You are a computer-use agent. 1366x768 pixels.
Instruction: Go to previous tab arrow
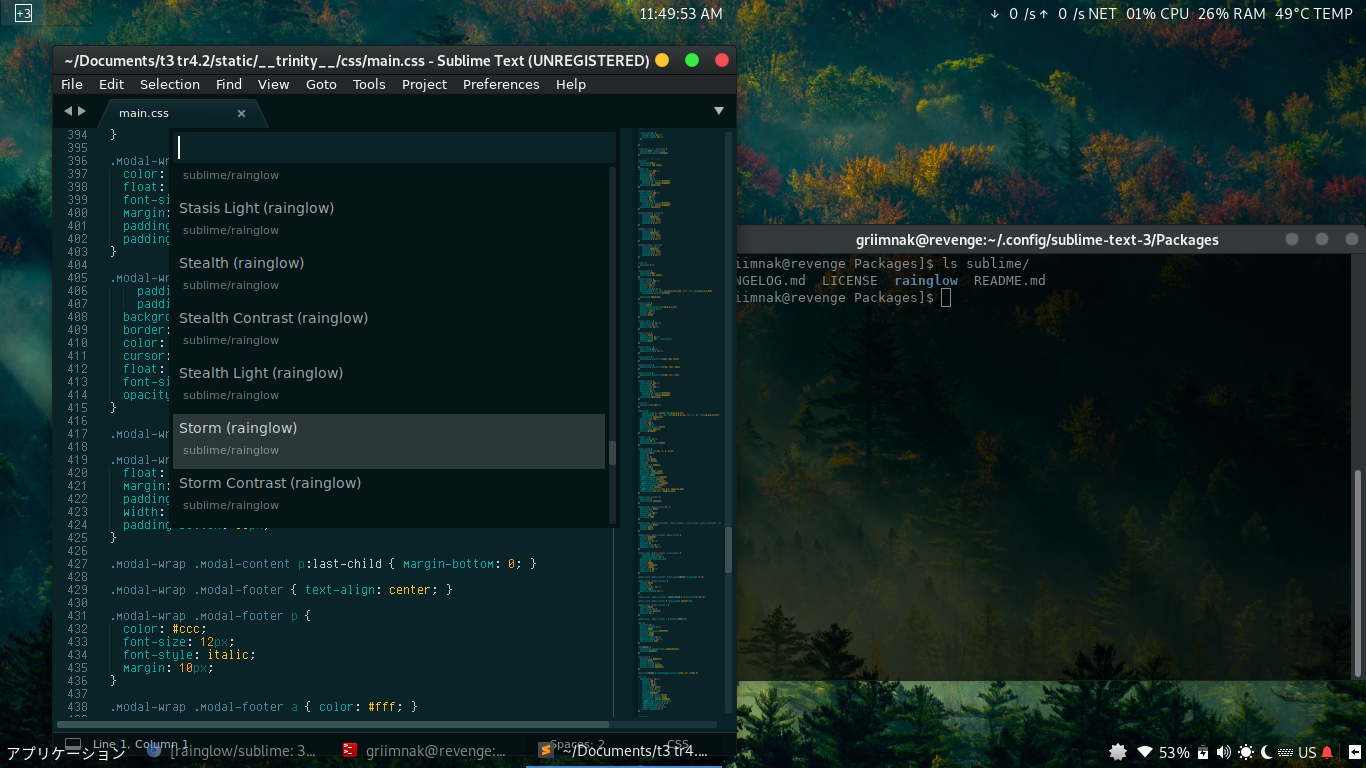[68, 111]
